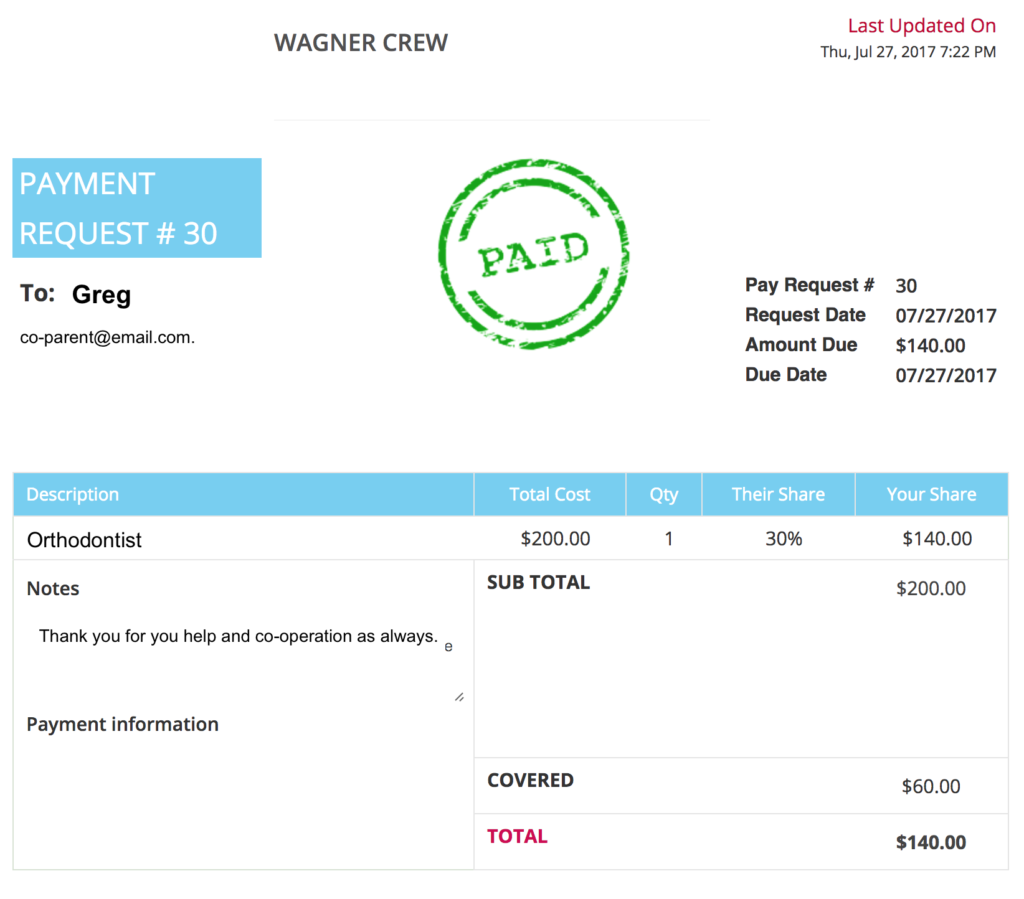Select the Payment information section
Image resolution: width=1024 pixels, height=899 pixels.
point(122,724)
